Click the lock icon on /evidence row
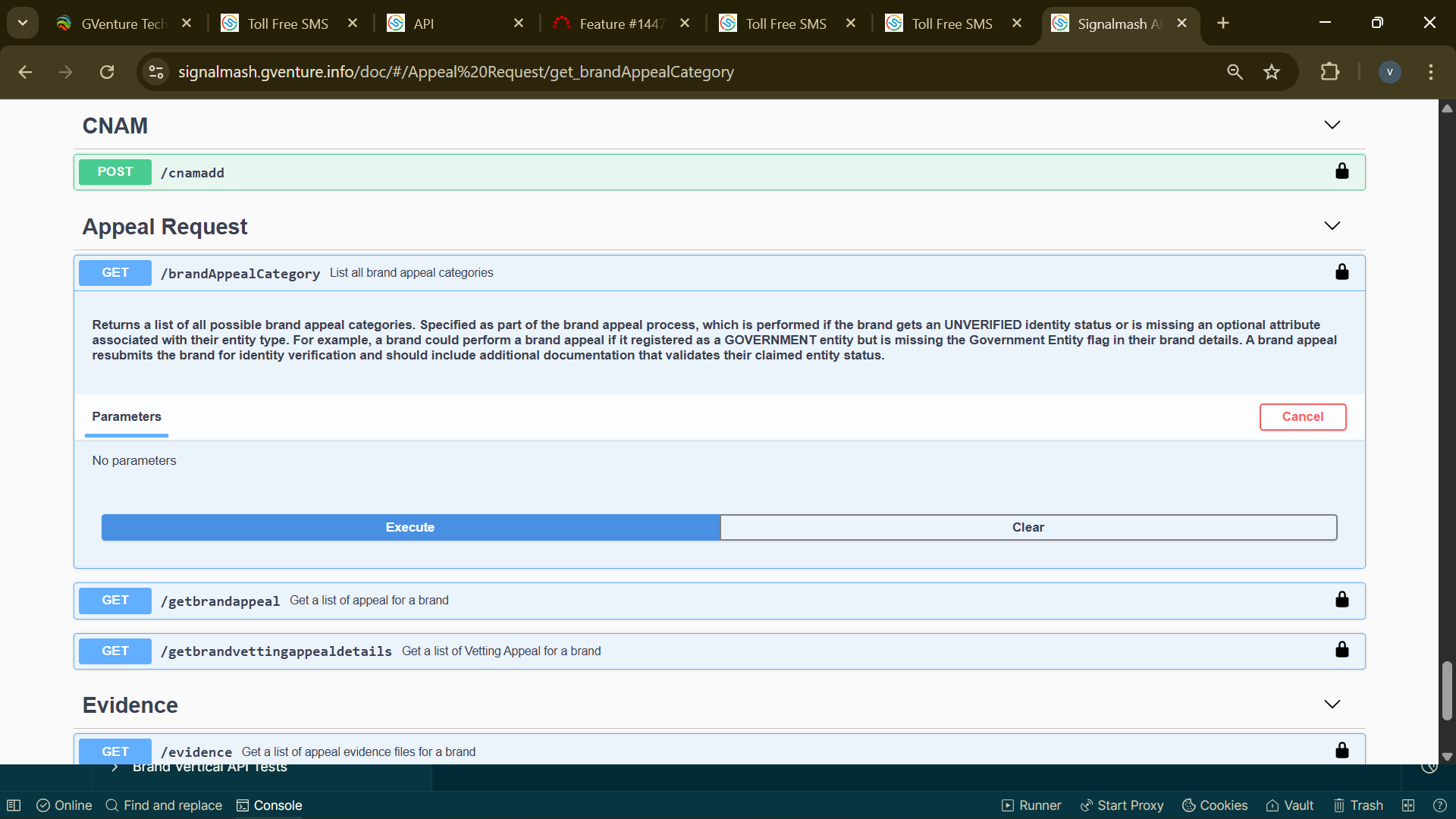The image size is (1456, 819). 1341,751
